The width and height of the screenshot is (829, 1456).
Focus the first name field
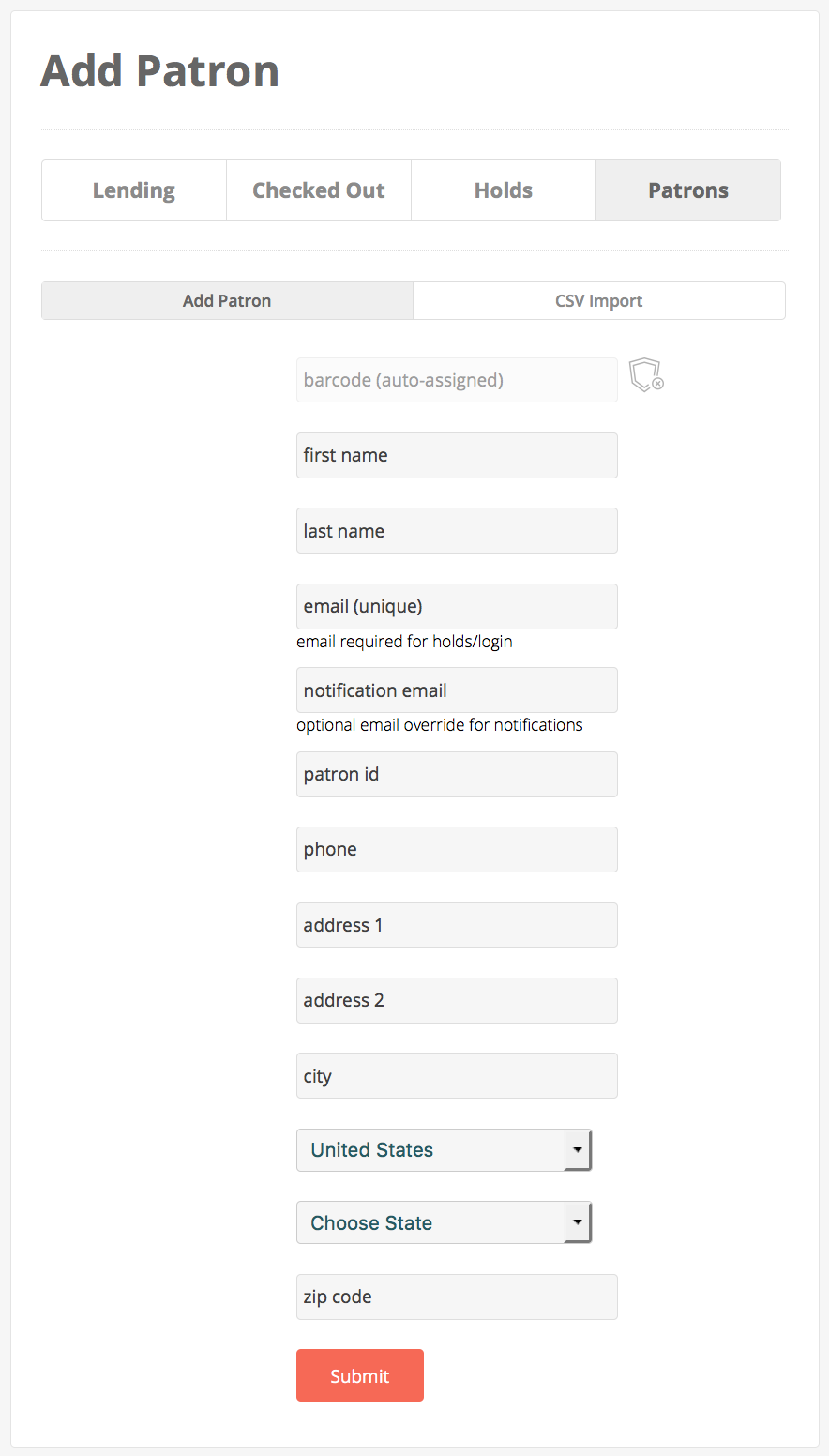(457, 456)
